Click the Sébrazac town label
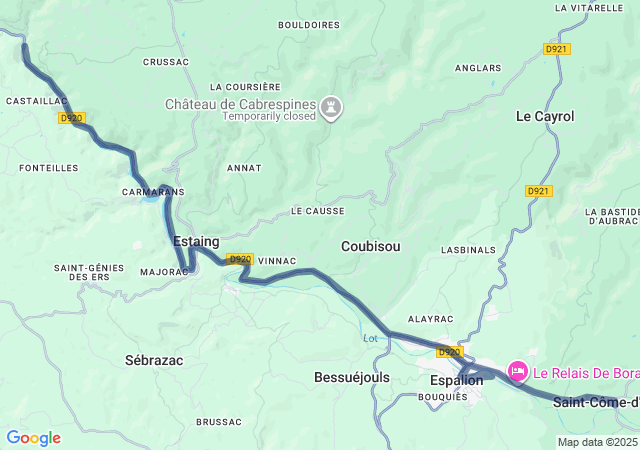Screen dimensions: 640x450 (154, 360)
